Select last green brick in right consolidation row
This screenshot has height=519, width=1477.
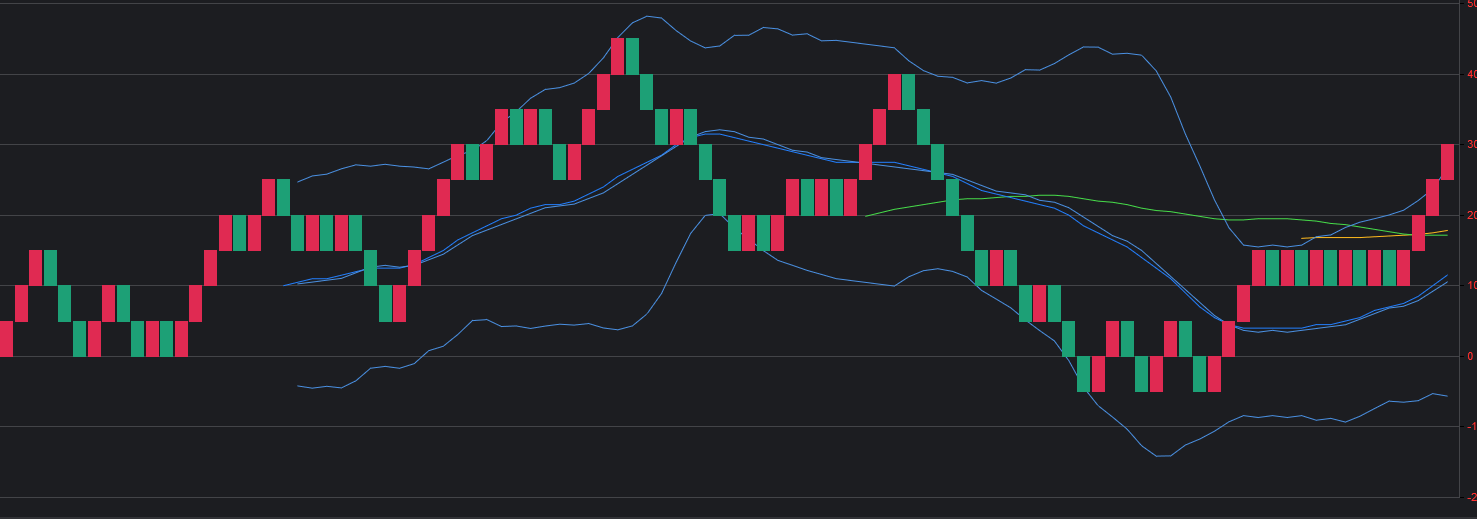click(1389, 268)
